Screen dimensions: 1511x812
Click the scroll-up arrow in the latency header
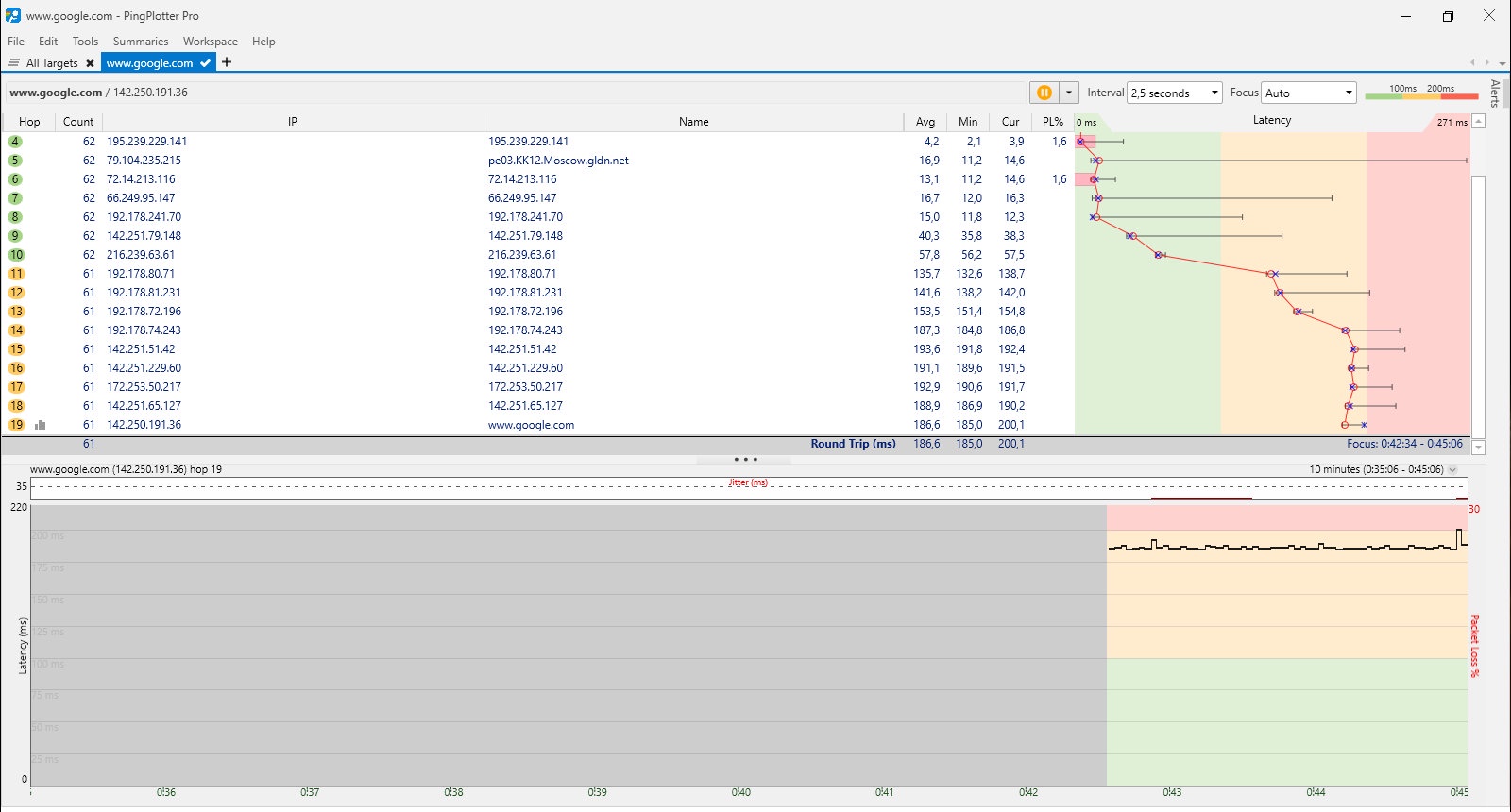tap(1479, 121)
